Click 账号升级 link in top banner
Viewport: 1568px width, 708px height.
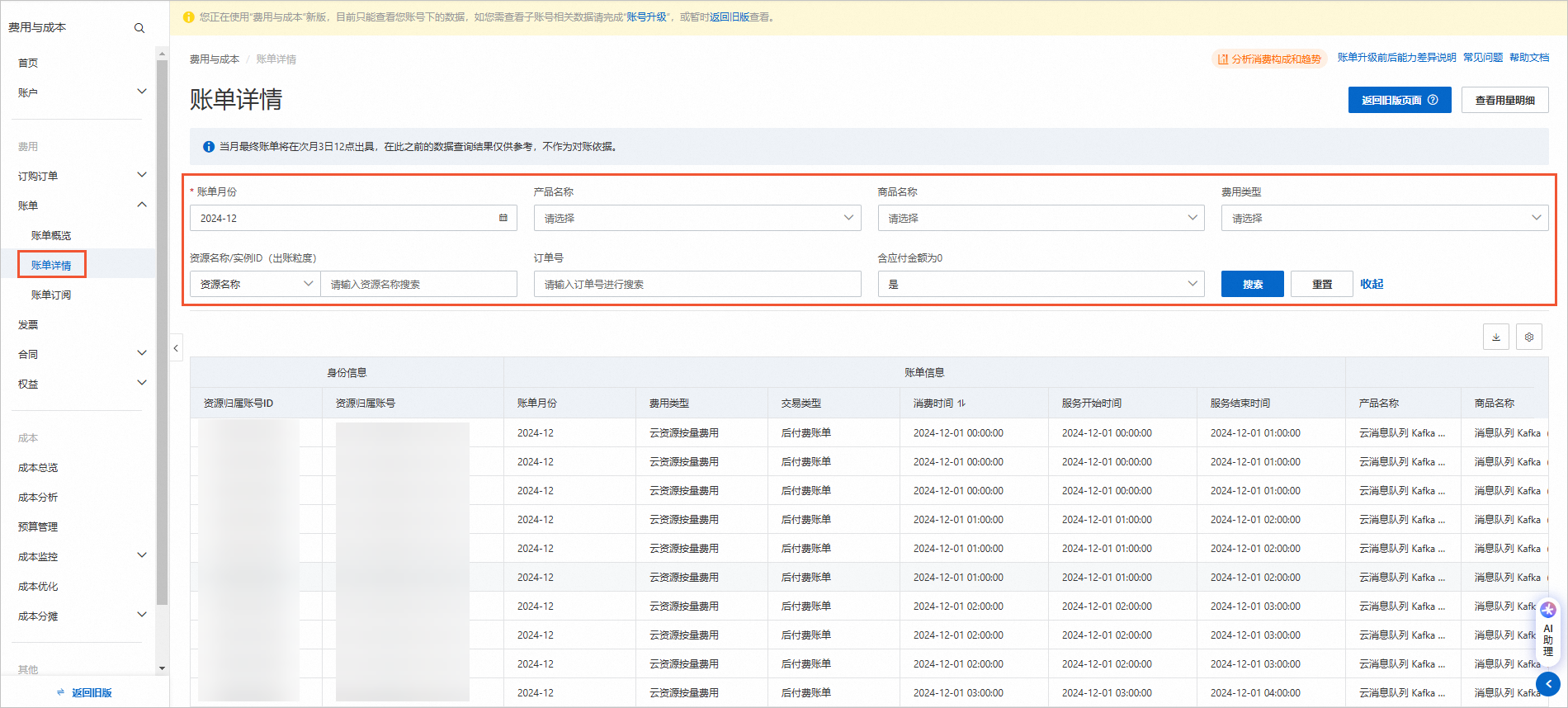646,17
